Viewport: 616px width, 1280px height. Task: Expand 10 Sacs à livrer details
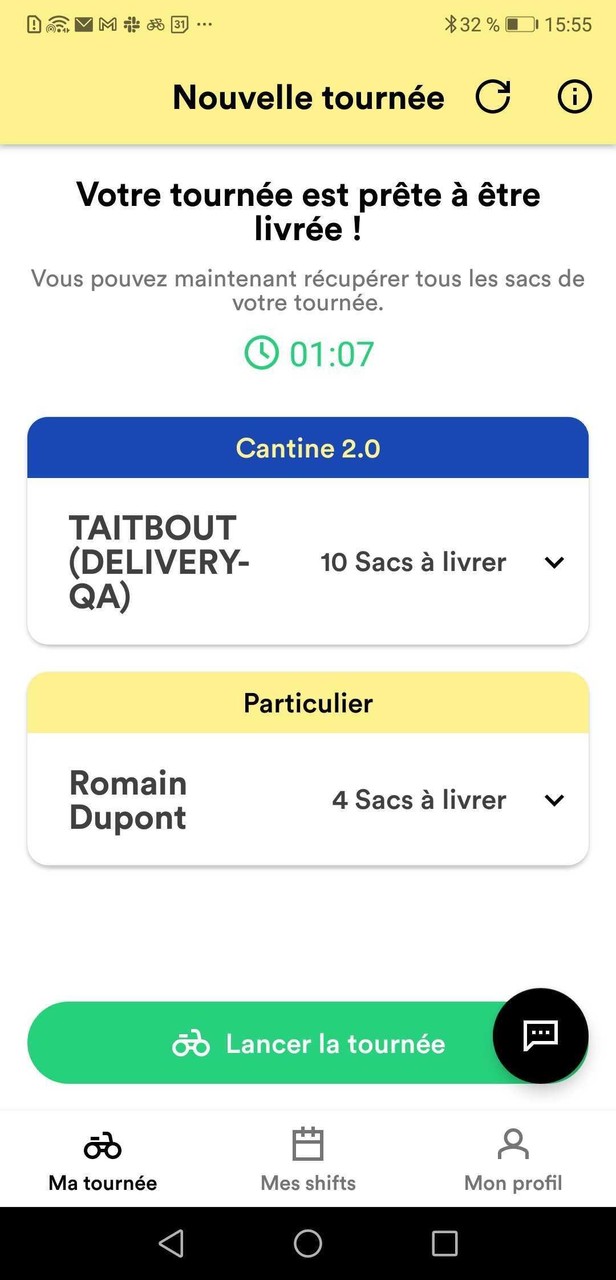click(413, 563)
